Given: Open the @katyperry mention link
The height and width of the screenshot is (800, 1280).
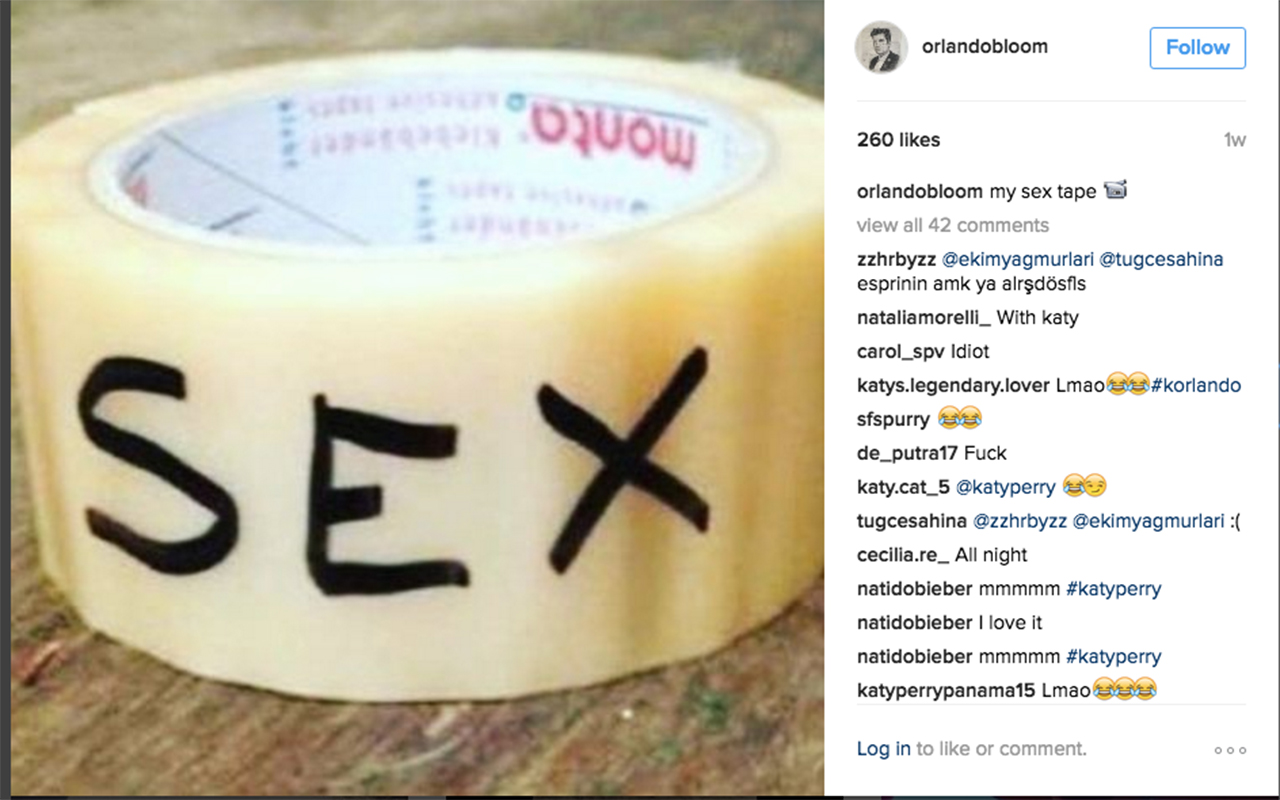Looking at the screenshot, I should tap(1005, 487).
